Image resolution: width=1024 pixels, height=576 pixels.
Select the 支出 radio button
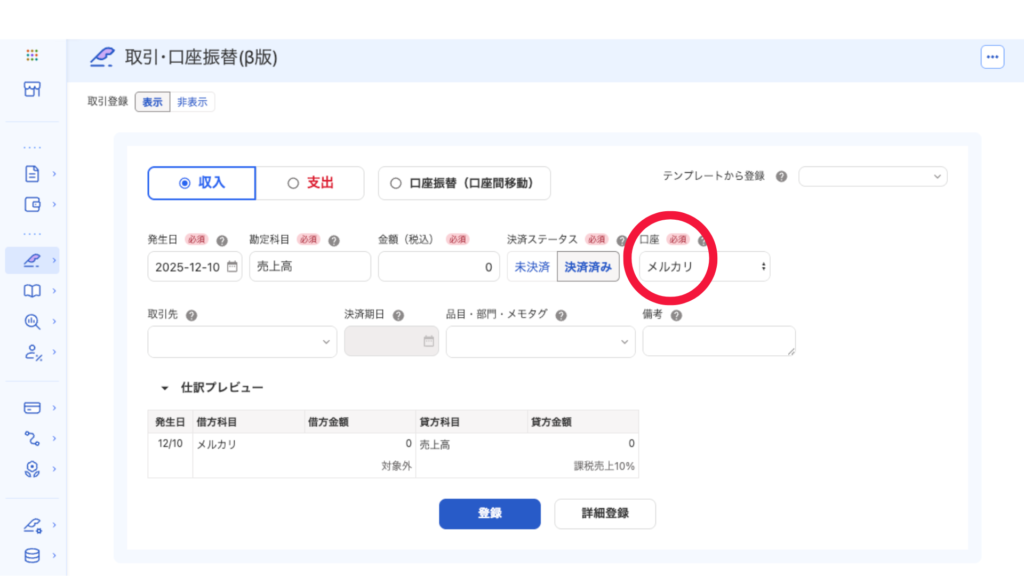click(310, 183)
